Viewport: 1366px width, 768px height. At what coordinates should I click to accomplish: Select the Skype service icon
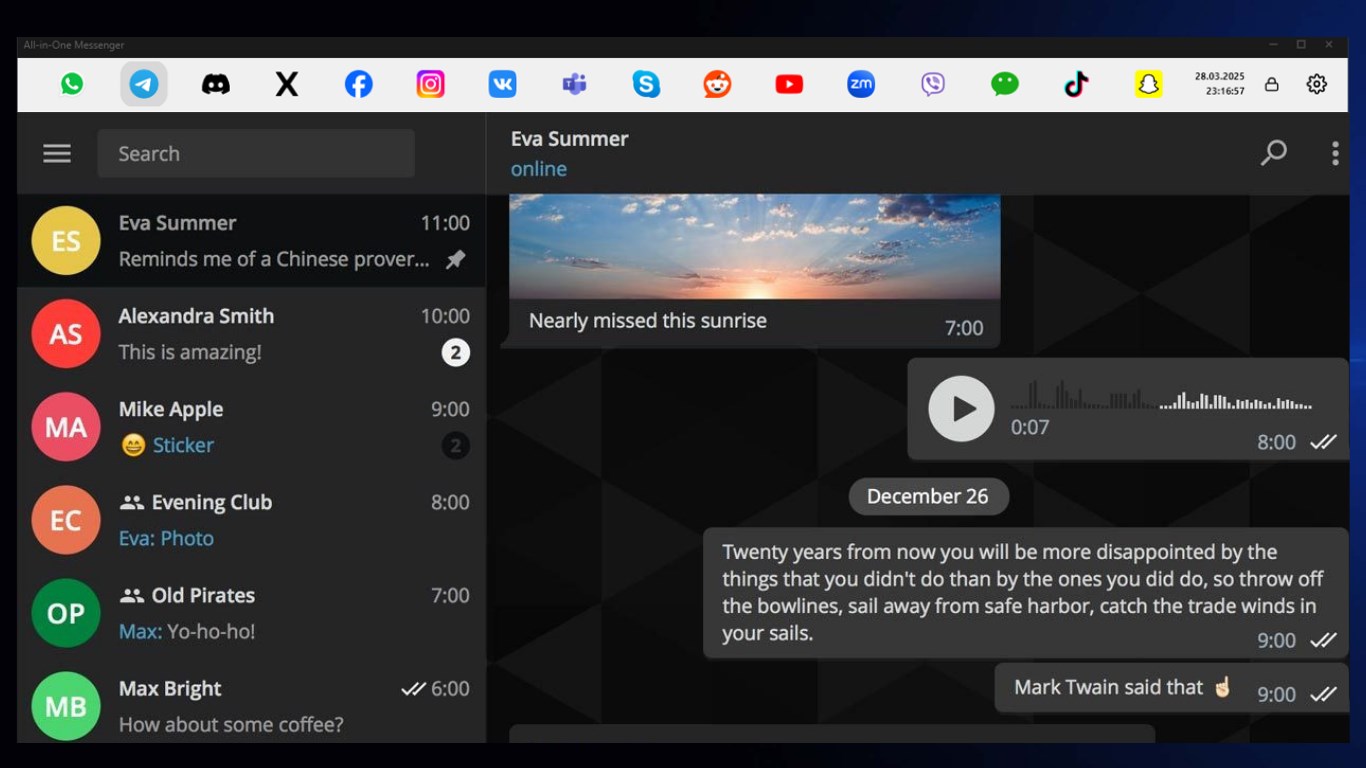[645, 84]
